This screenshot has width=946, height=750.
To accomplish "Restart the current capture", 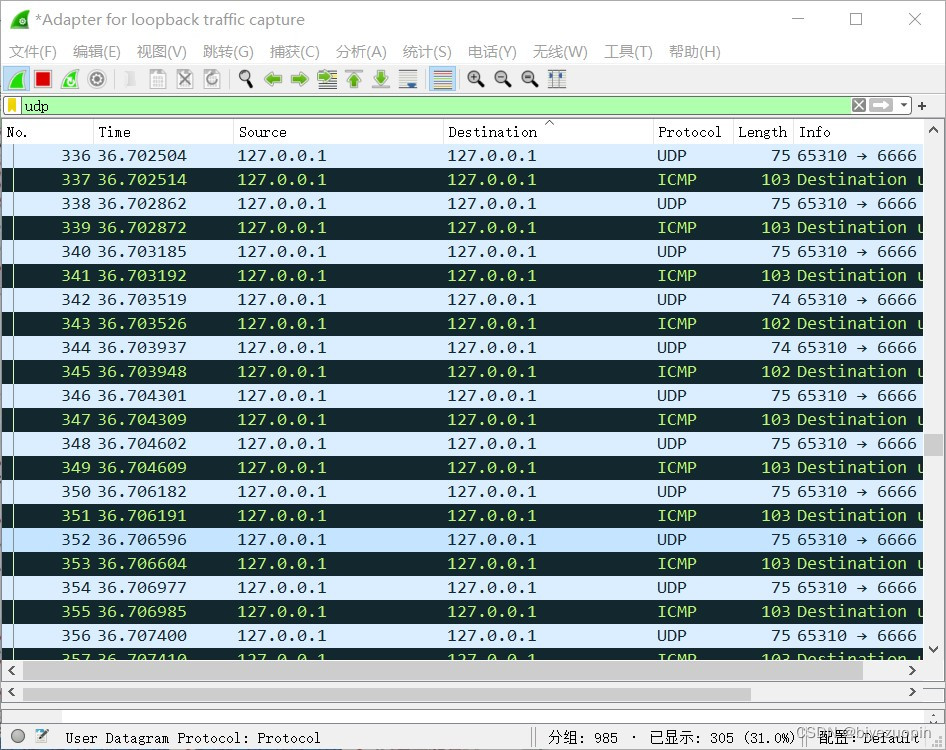I will point(70,79).
